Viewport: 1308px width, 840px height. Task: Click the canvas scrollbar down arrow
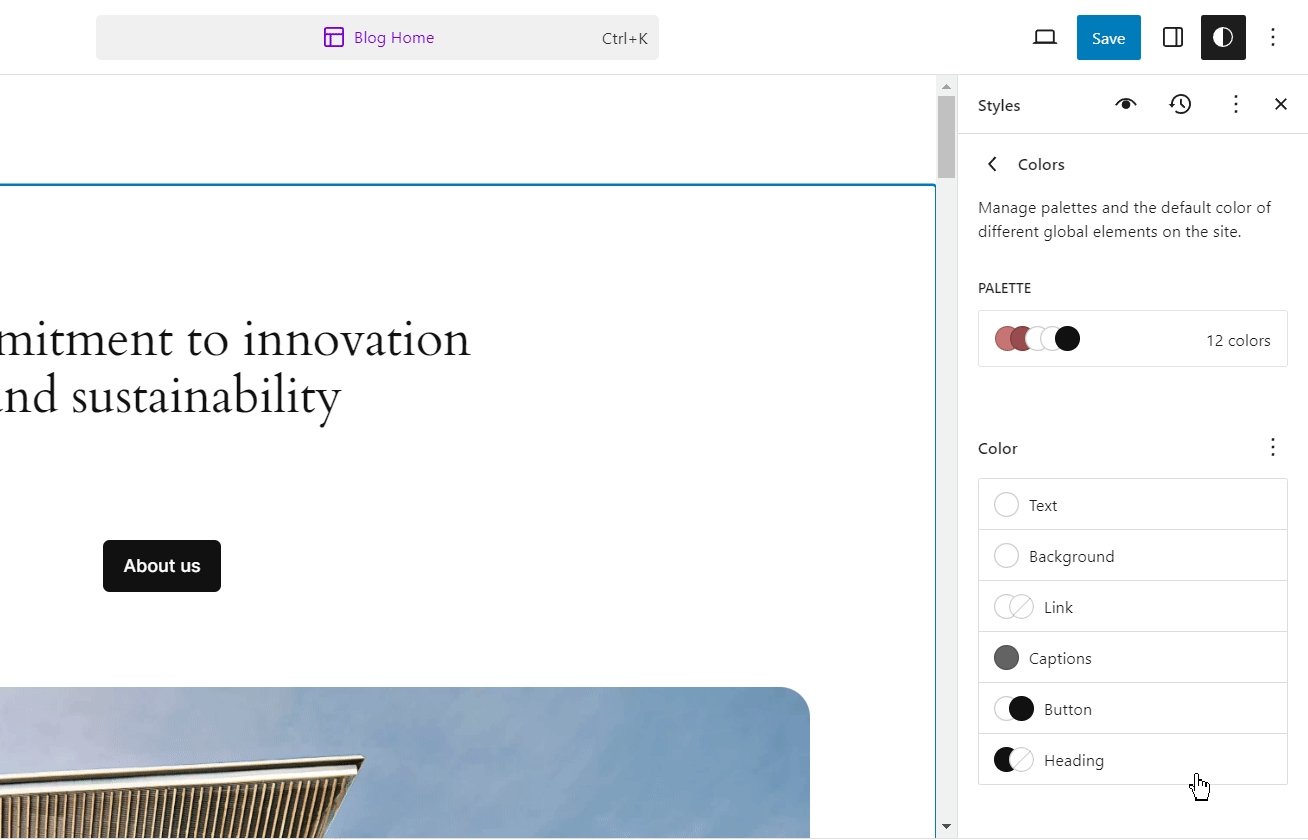pyautogui.click(x=946, y=827)
